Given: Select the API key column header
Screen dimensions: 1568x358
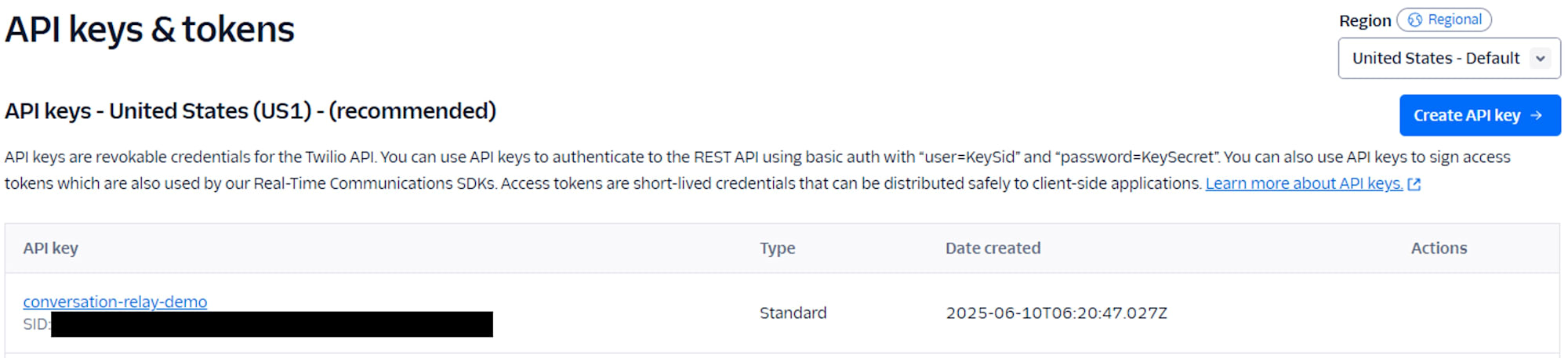Looking at the screenshot, I should click(51, 248).
